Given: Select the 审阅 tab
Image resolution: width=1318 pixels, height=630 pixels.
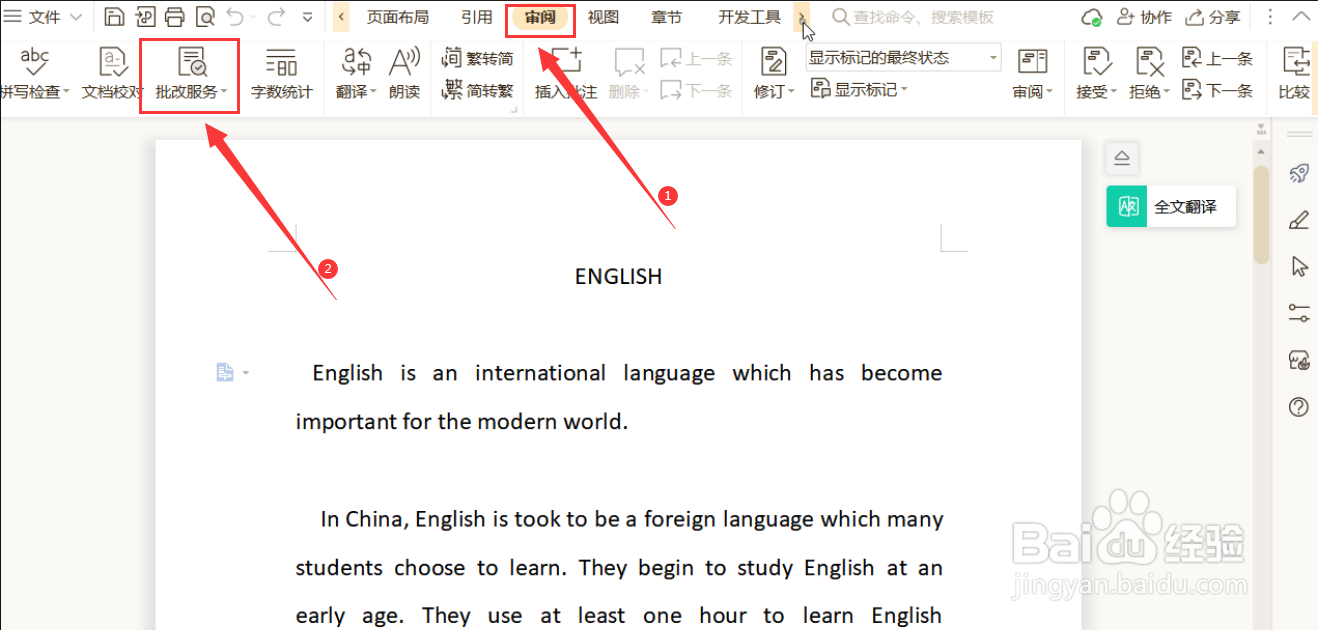Looking at the screenshot, I should coord(541,17).
